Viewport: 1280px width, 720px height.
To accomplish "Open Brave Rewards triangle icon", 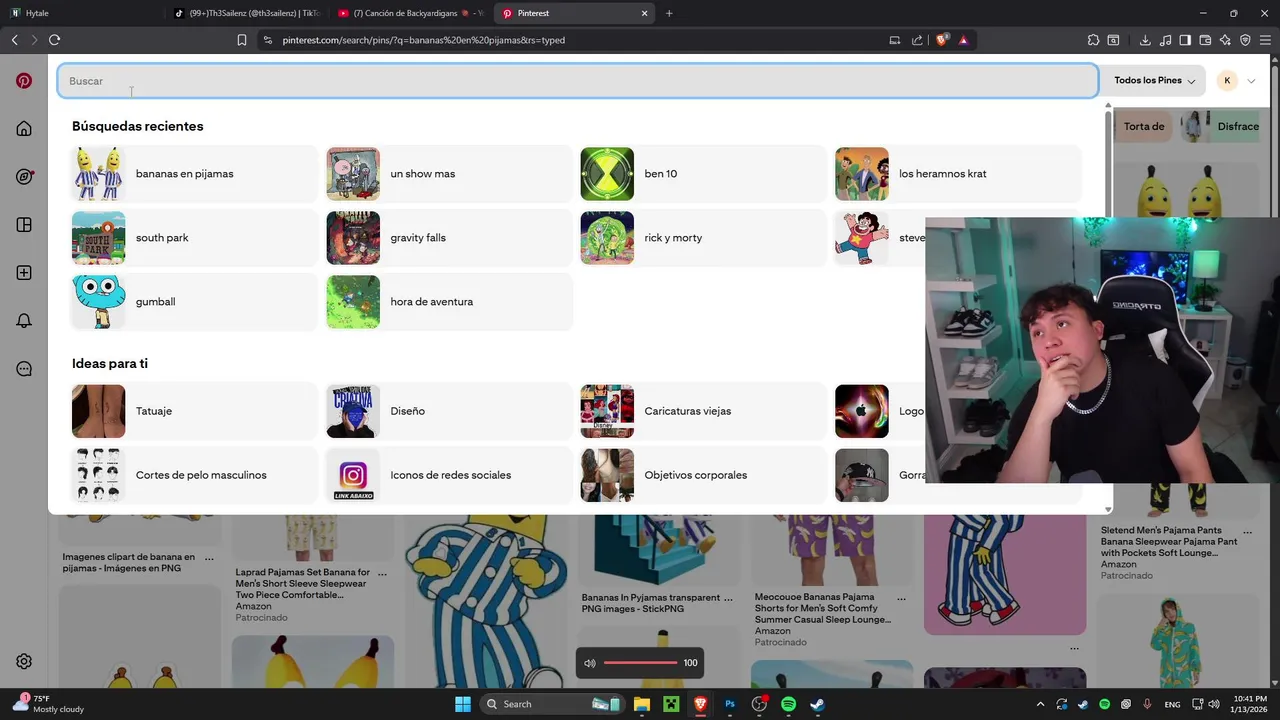I will 963,40.
